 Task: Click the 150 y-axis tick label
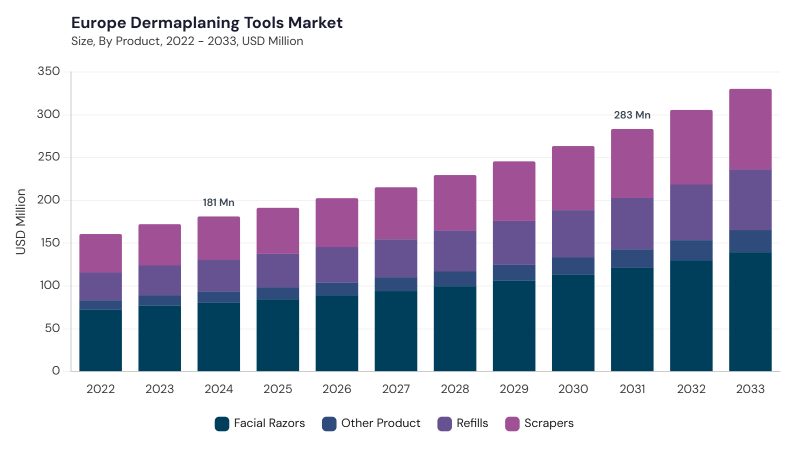[49, 243]
